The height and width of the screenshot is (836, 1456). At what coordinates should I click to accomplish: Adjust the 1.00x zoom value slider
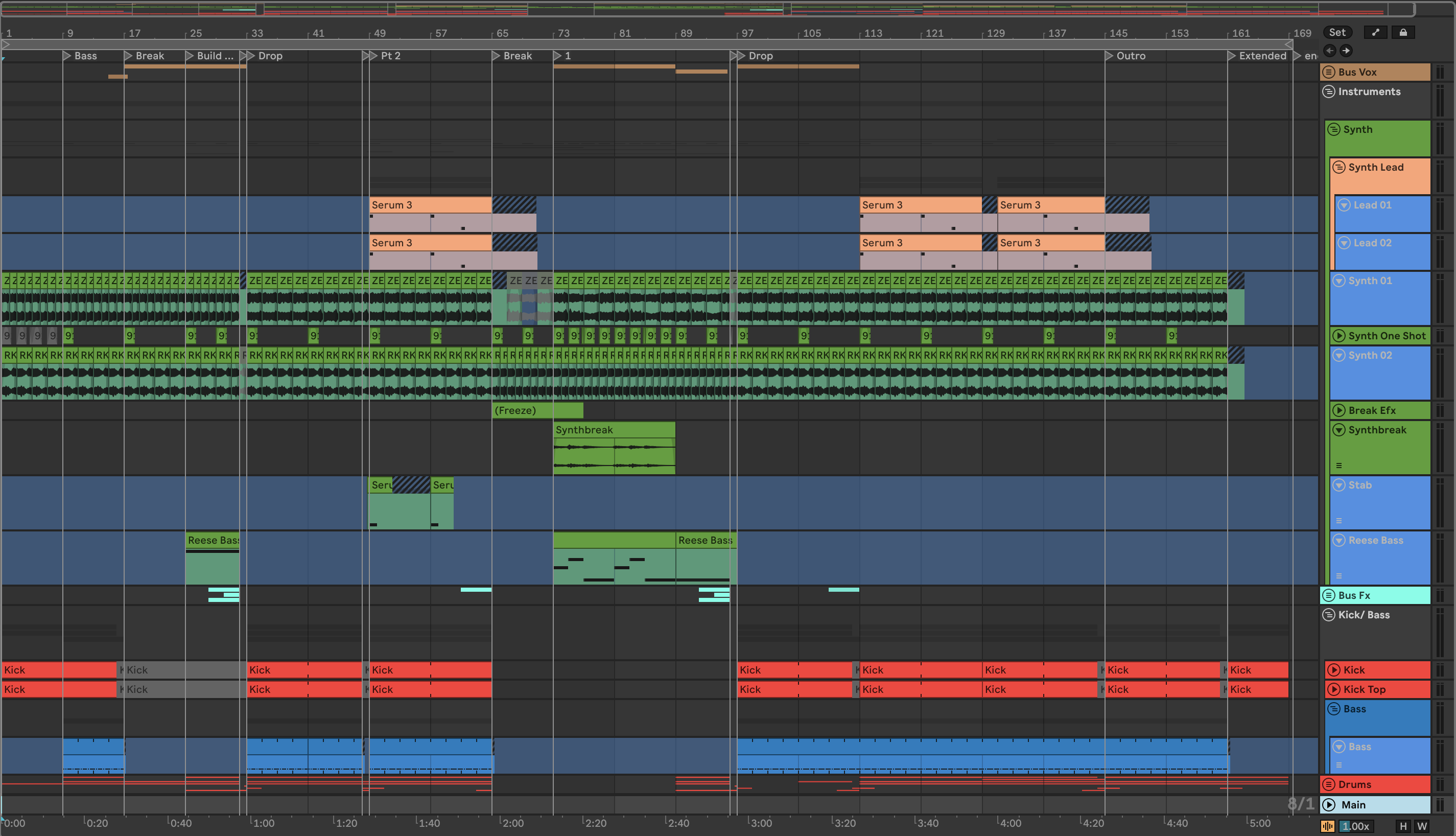[1355, 826]
